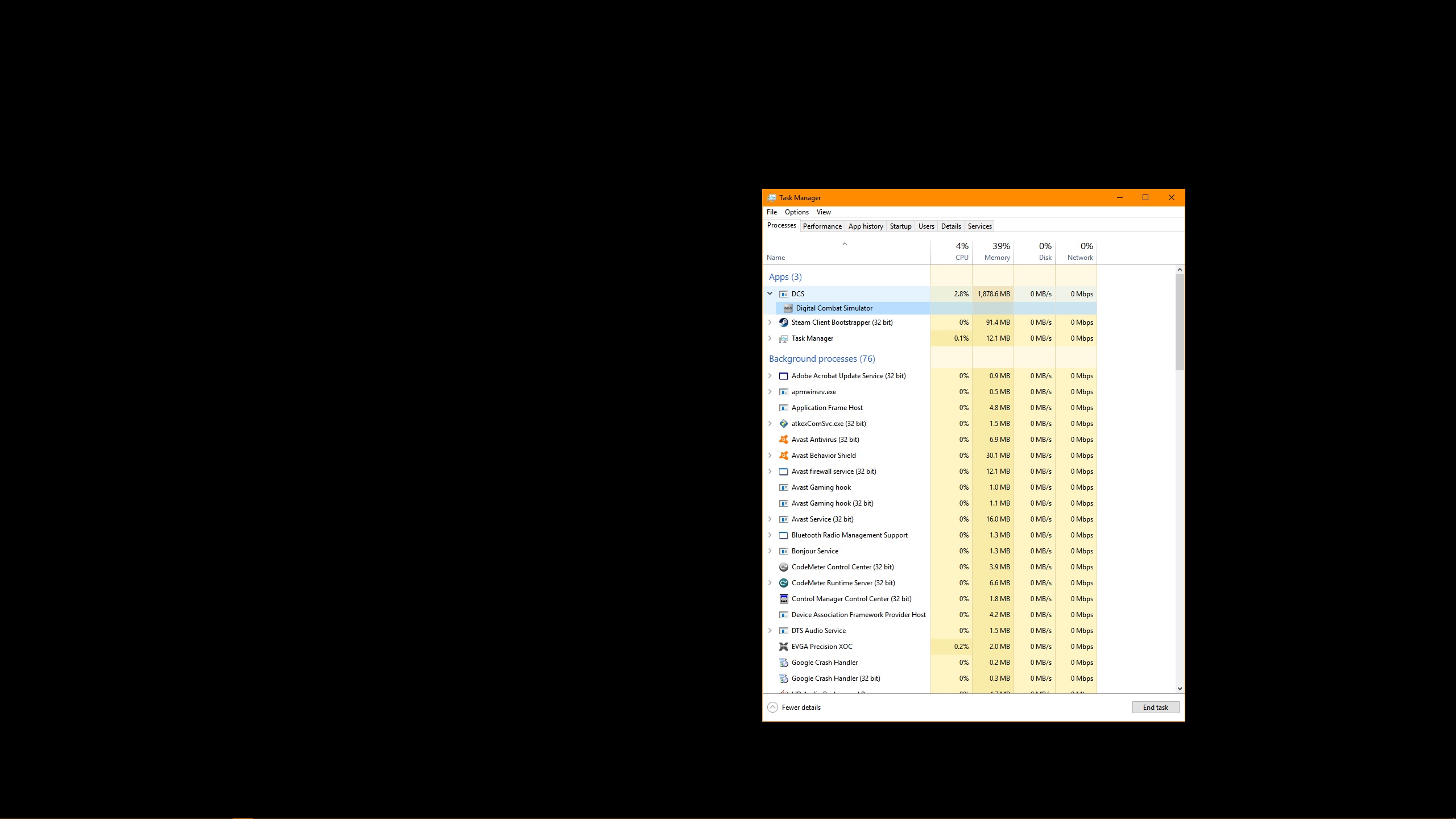
Task: Click the 1,878.6 MB memory value
Action: click(x=994, y=294)
